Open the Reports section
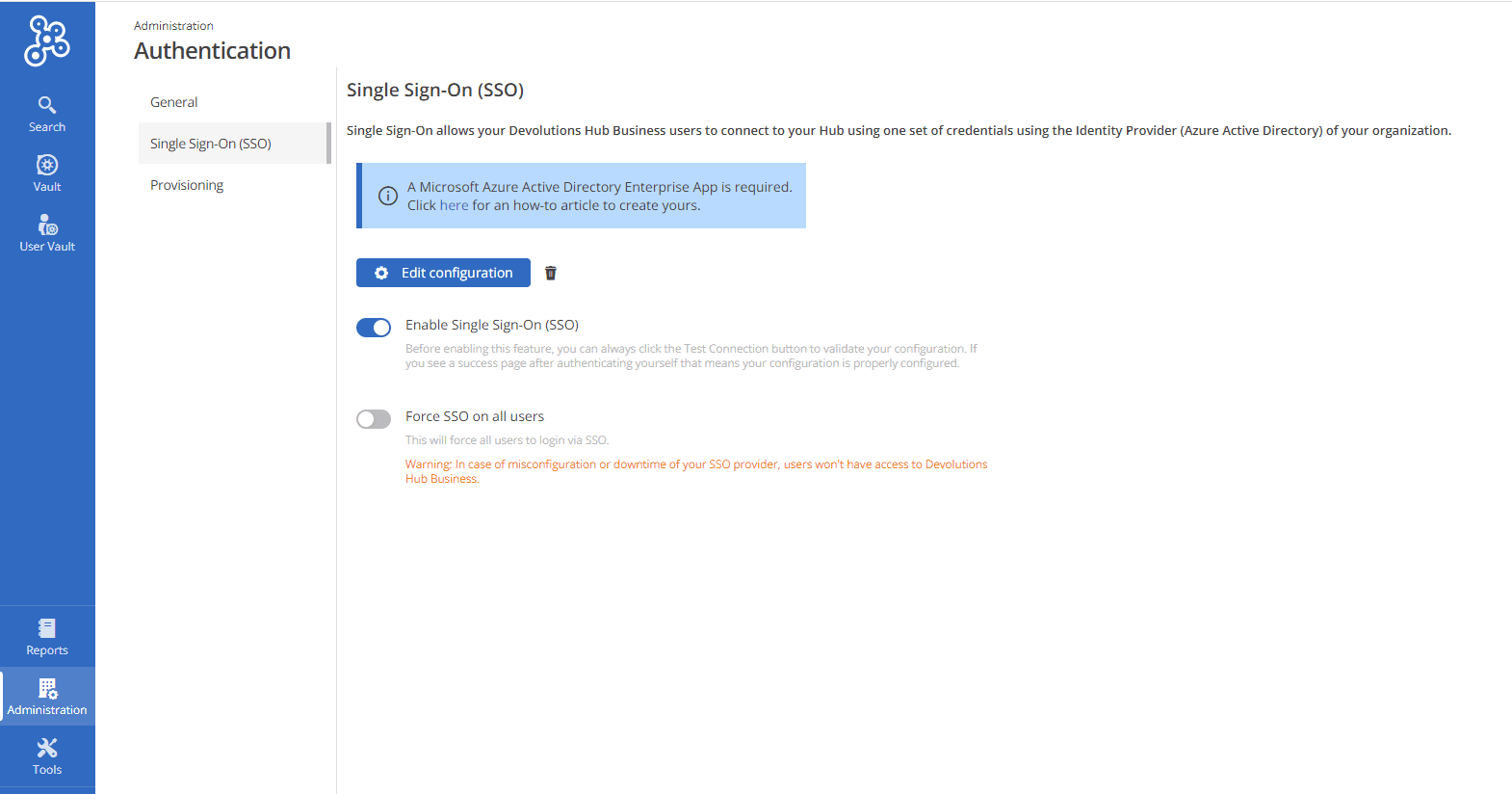 point(47,637)
